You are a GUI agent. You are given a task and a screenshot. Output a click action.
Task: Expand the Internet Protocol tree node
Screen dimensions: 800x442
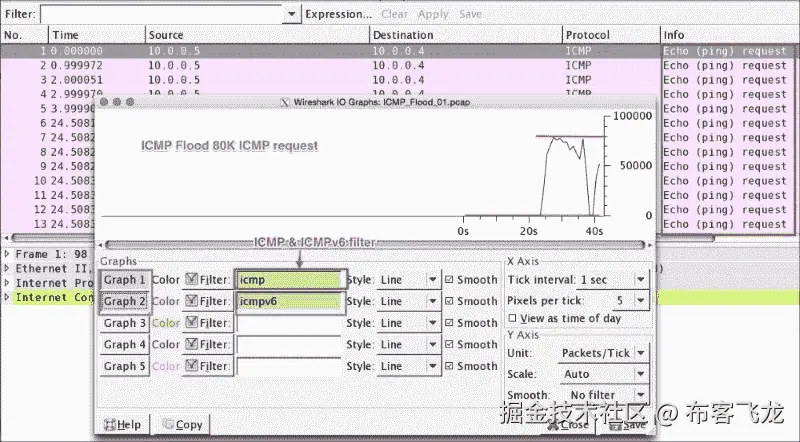point(7,282)
